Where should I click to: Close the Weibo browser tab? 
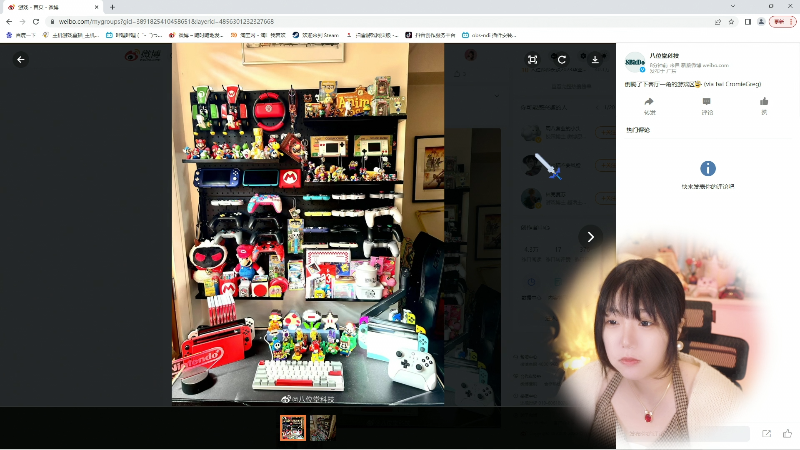click(96, 7)
